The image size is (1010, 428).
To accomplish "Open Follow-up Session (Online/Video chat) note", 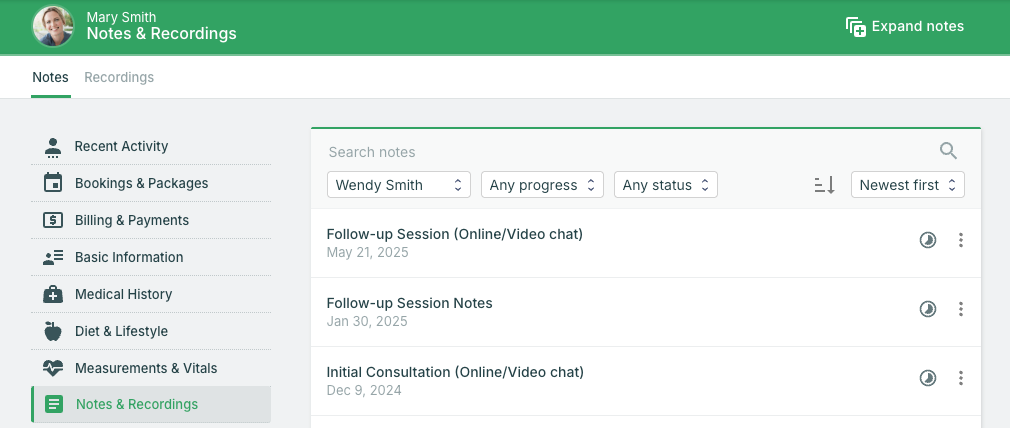I will pyautogui.click(x=454, y=234).
